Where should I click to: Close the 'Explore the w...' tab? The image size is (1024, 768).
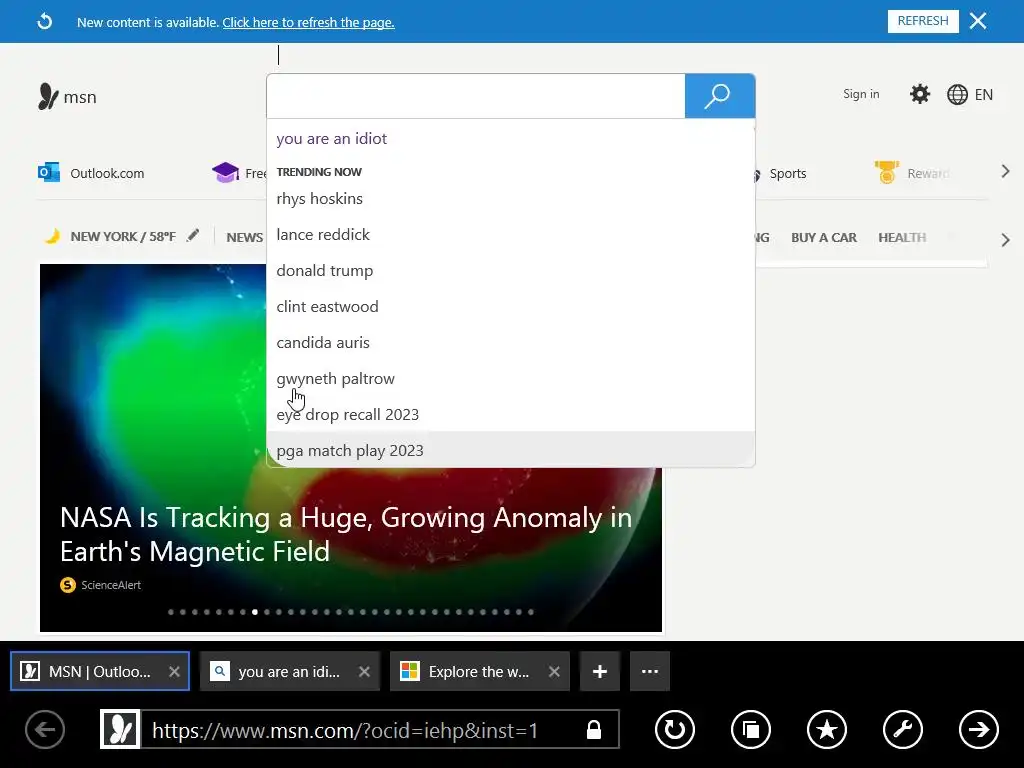[x=554, y=671]
